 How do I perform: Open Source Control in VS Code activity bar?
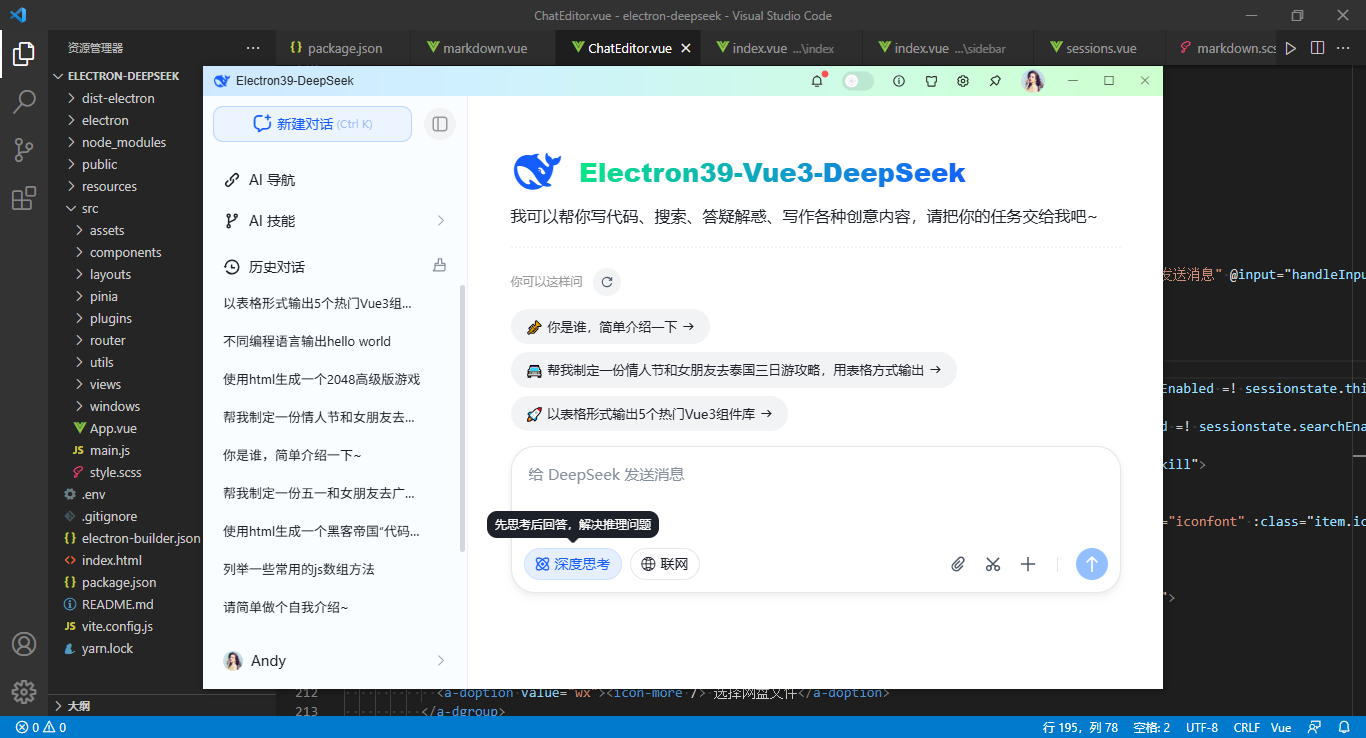pyautogui.click(x=24, y=149)
